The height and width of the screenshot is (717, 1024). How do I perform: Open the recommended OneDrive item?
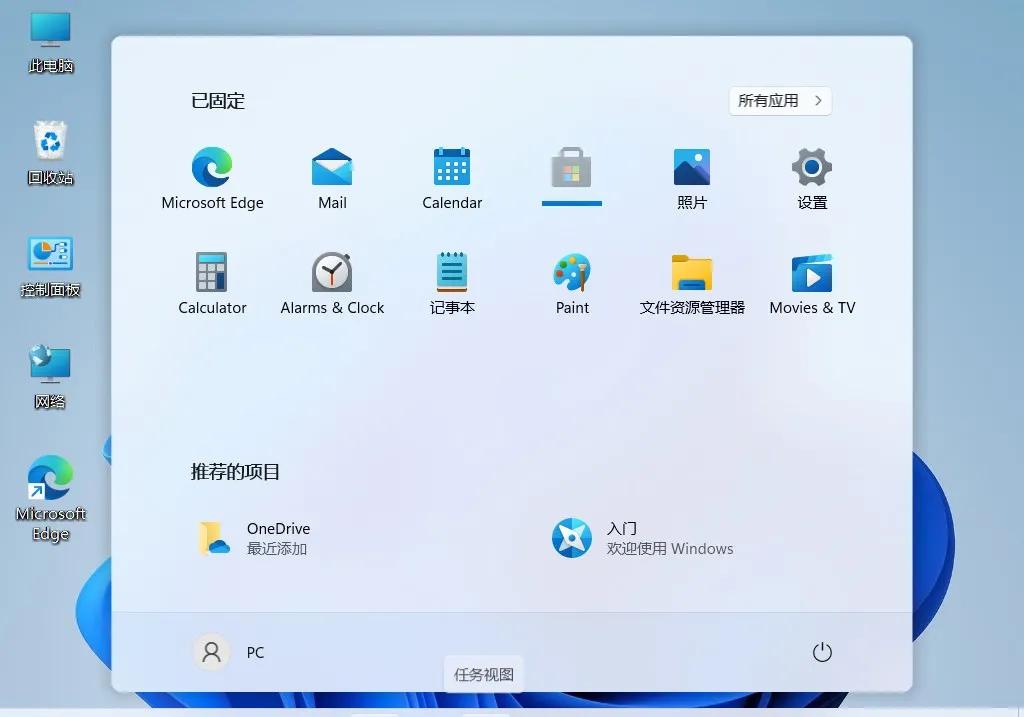click(x=254, y=538)
